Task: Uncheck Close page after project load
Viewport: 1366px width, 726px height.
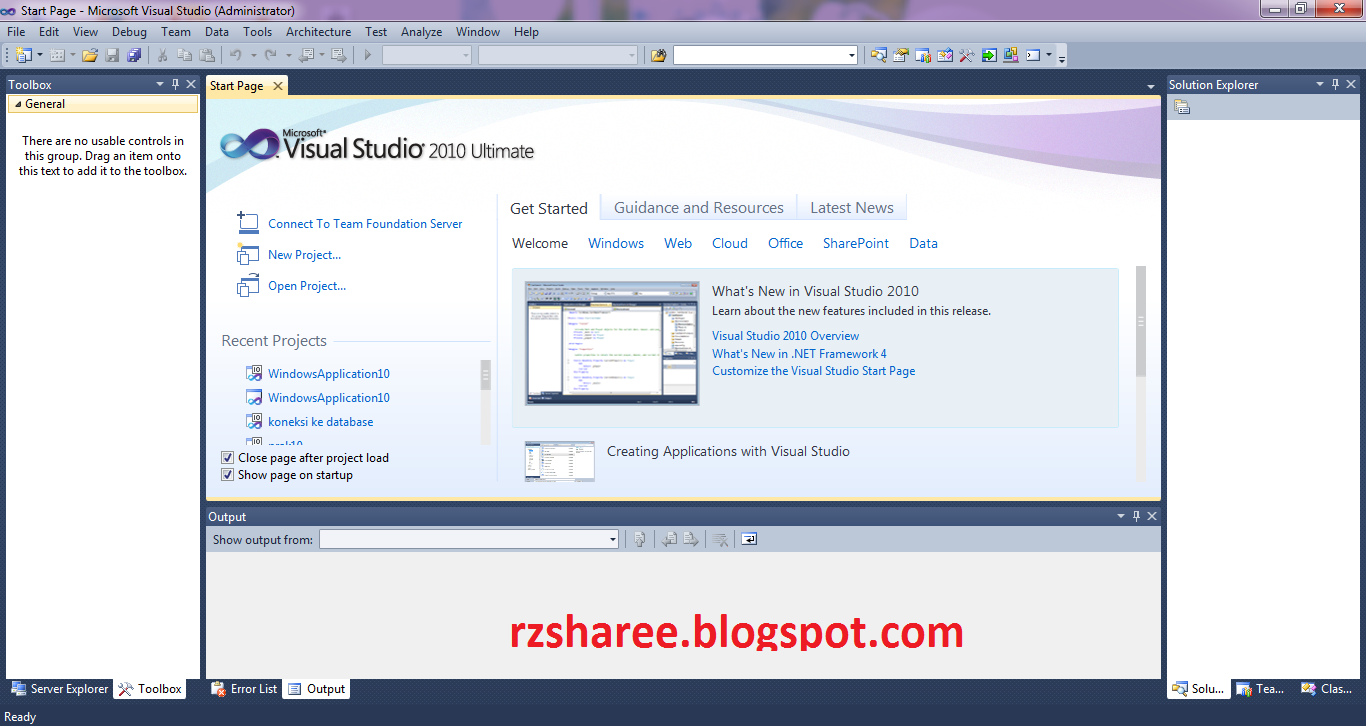Action: [x=227, y=457]
